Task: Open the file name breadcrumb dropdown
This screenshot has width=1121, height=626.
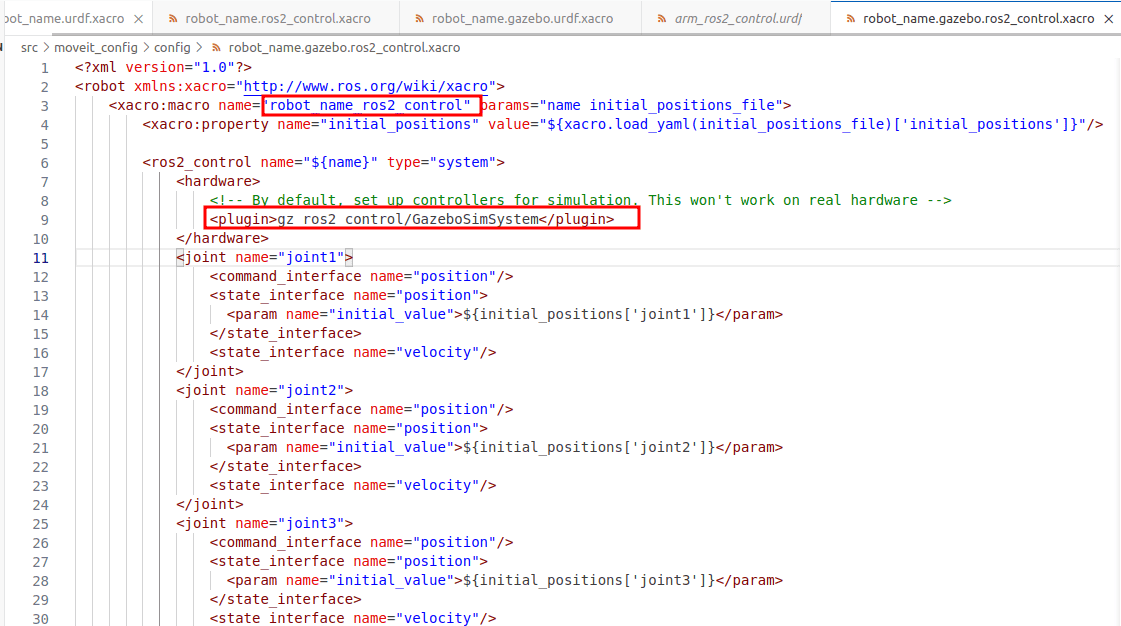Action: click(344, 47)
